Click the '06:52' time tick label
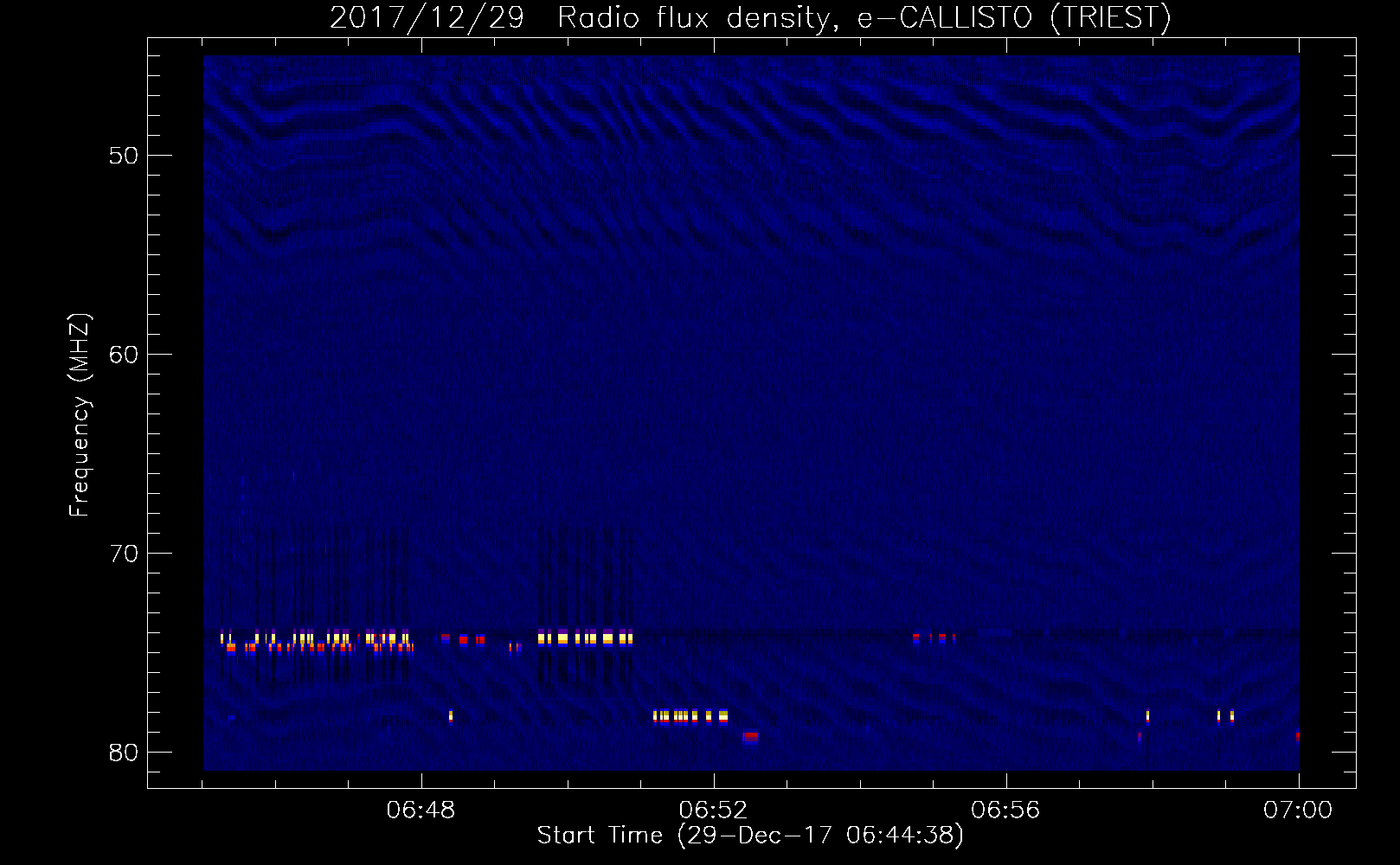Image resolution: width=1400 pixels, height=865 pixels. click(x=713, y=811)
